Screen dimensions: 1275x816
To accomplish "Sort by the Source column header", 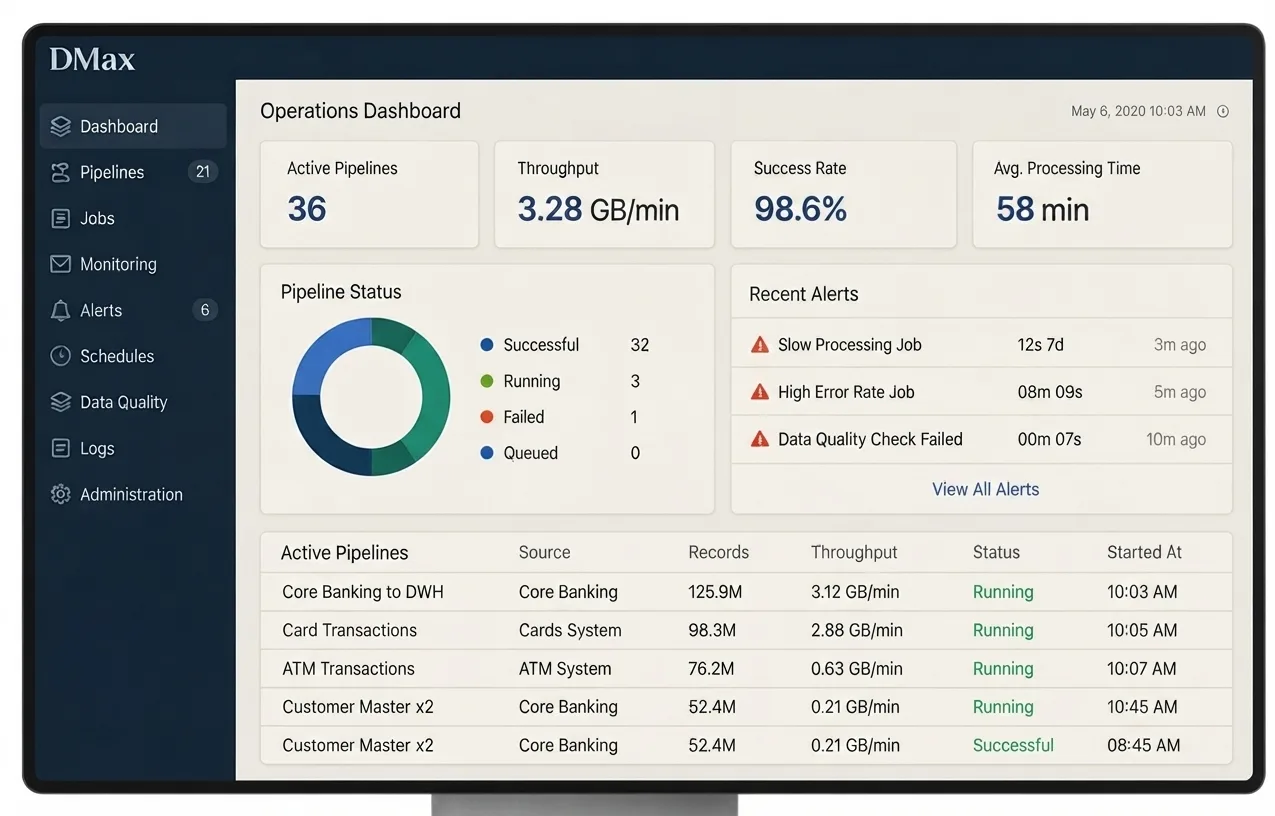I will (544, 552).
